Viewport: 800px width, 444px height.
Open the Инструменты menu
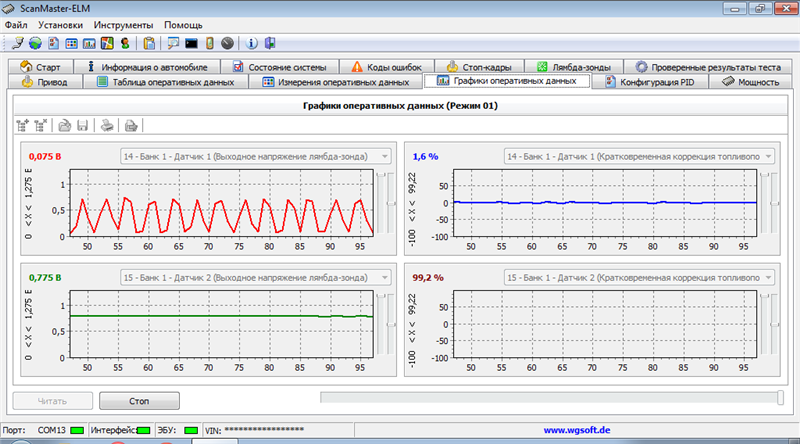123,25
